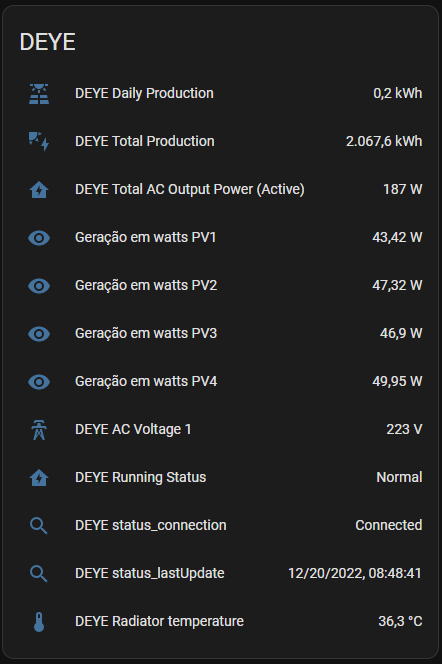This screenshot has width=442, height=664.
Task: Open the DEYE Radiator temperature entity label
Action: [x=159, y=621]
